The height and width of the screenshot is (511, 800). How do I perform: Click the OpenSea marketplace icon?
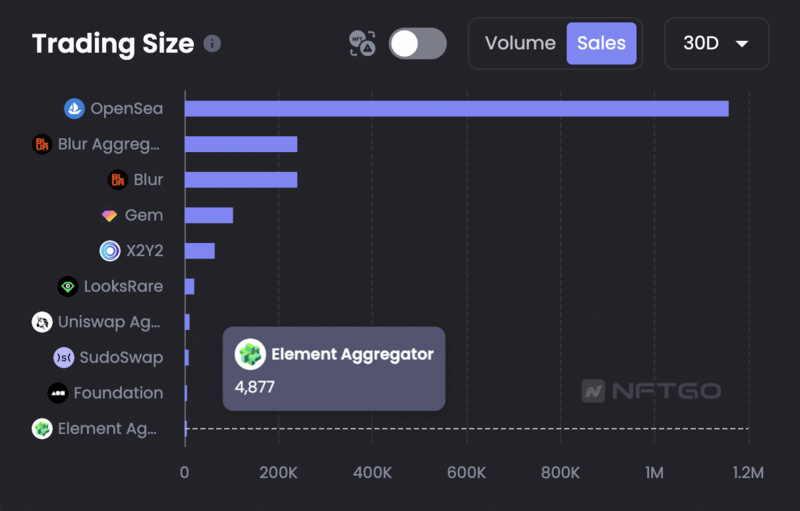click(x=74, y=108)
